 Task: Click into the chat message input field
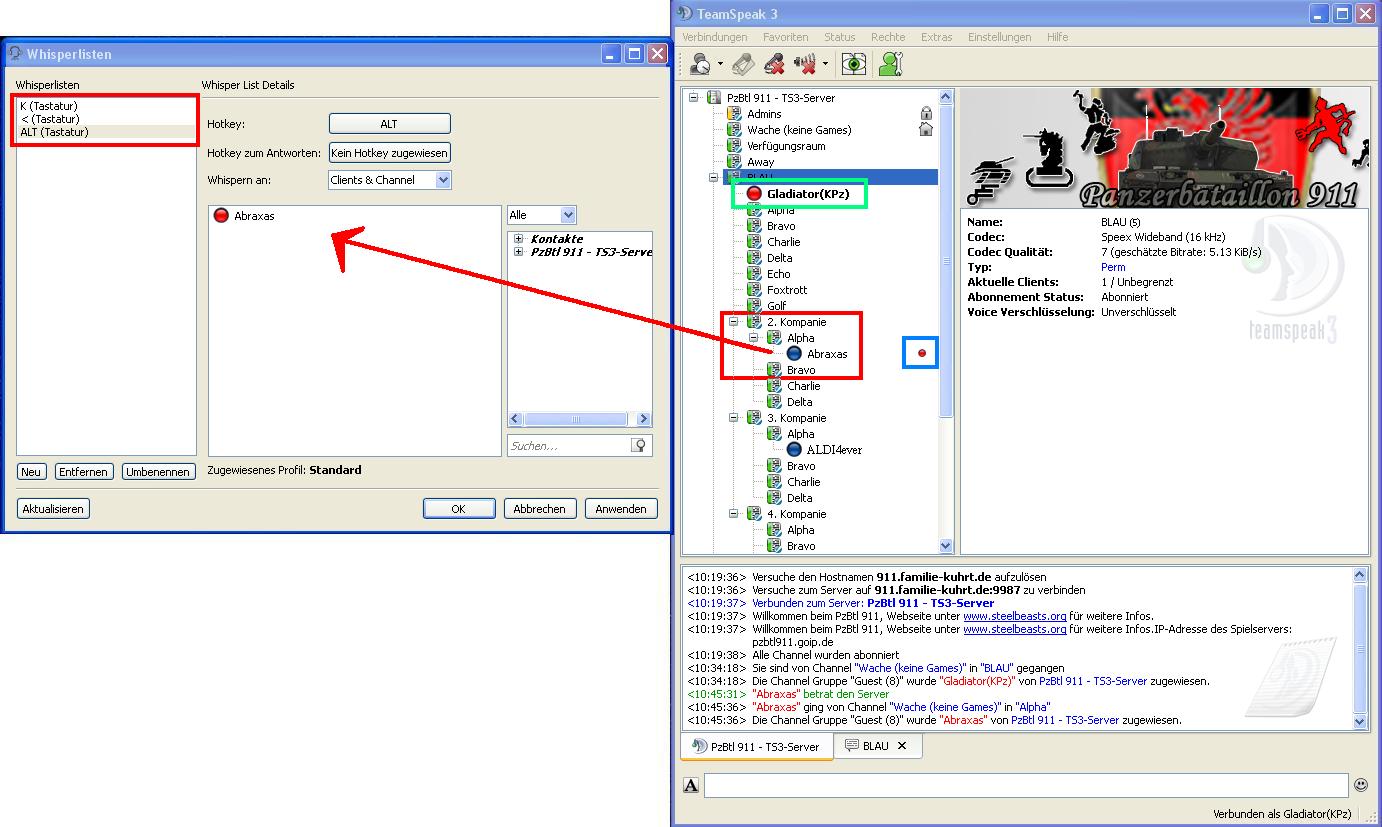pyautogui.click(x=1025, y=785)
